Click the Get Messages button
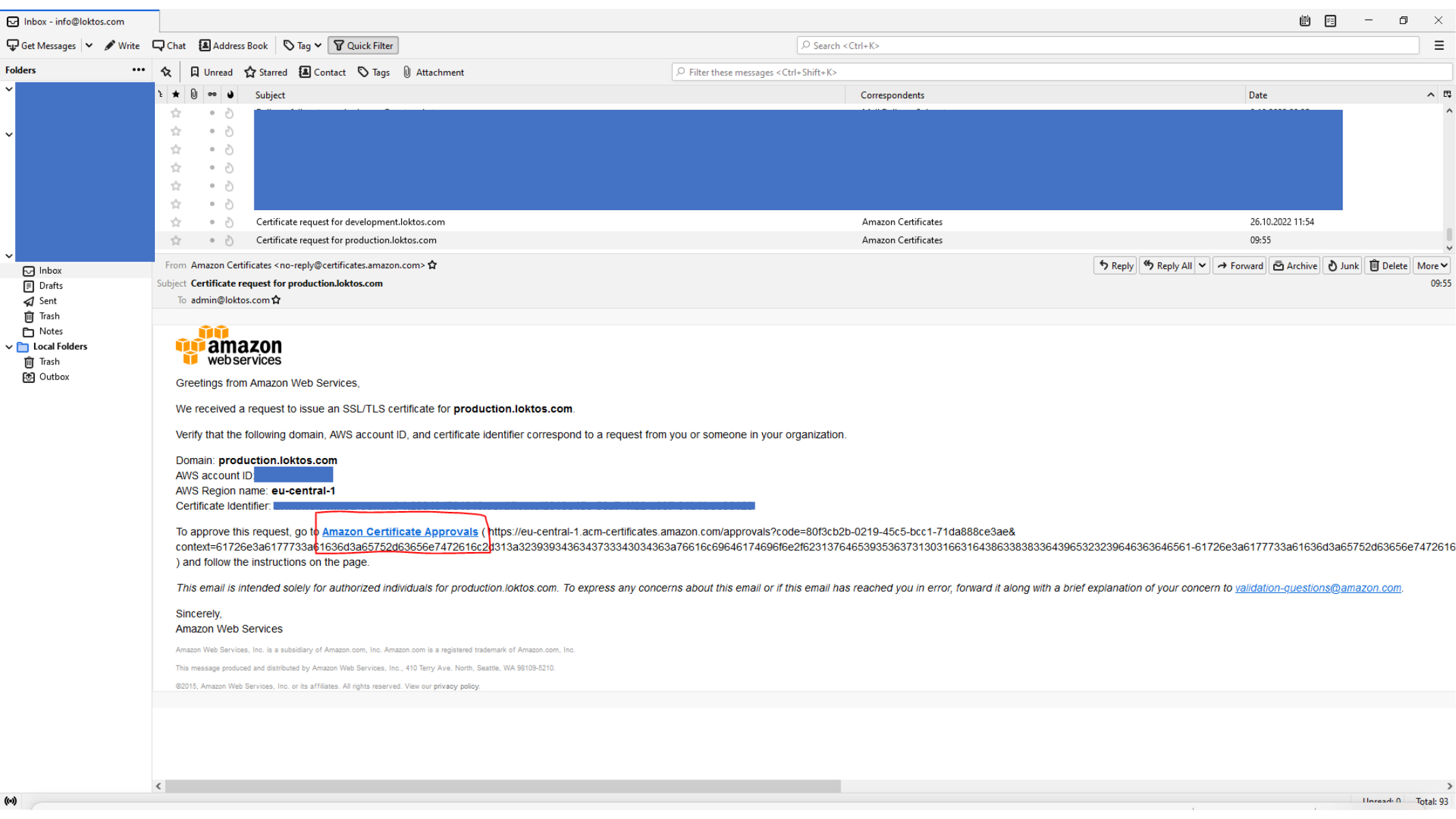This screenshot has height=819, width=1456. click(42, 46)
